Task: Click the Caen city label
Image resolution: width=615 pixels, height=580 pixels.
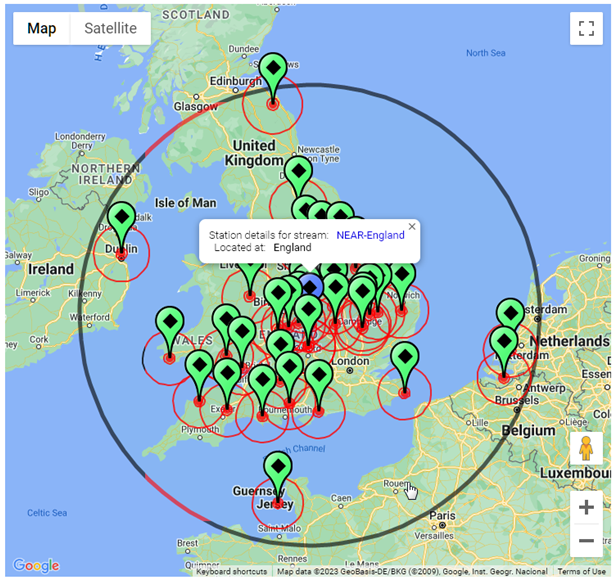Action: pyautogui.click(x=341, y=498)
